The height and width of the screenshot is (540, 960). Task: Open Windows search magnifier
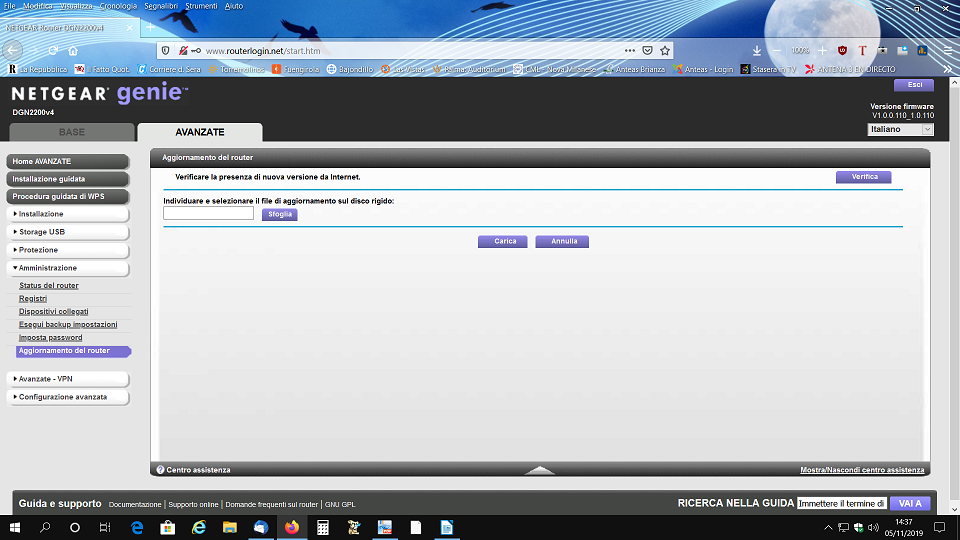[x=45, y=527]
